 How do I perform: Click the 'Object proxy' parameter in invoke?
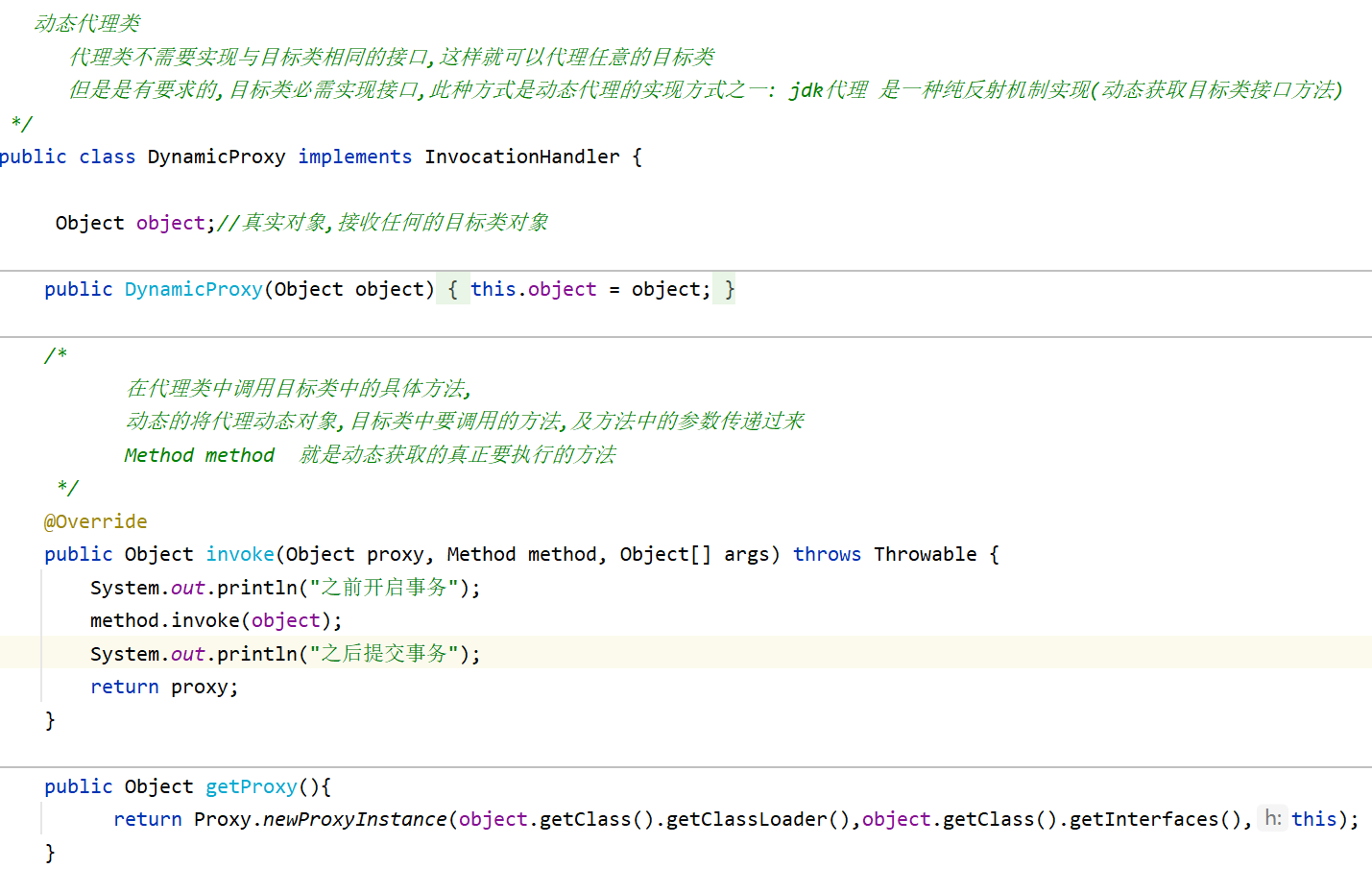354,554
